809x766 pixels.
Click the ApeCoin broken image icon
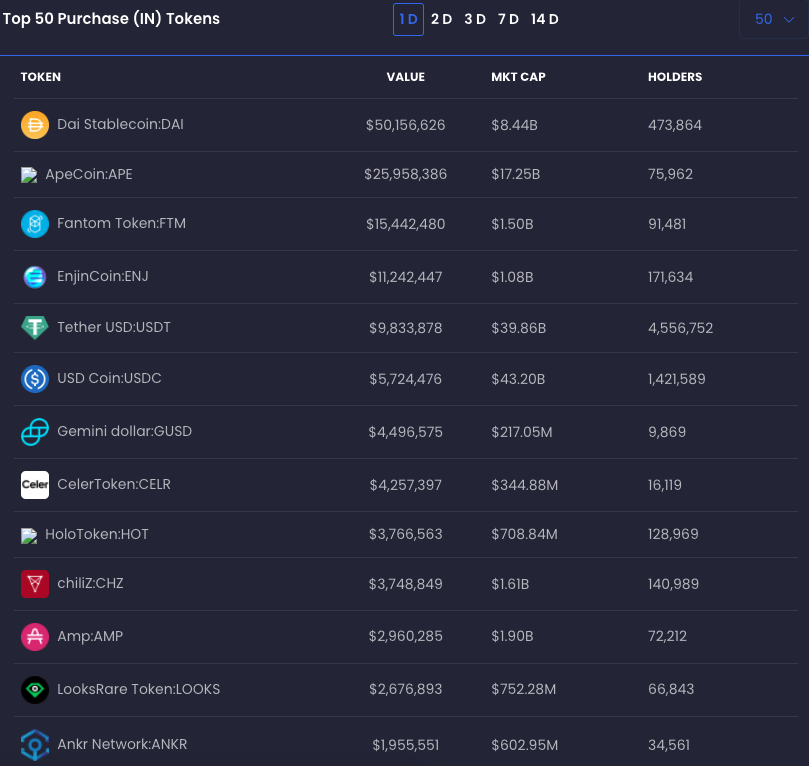[x=29, y=175]
